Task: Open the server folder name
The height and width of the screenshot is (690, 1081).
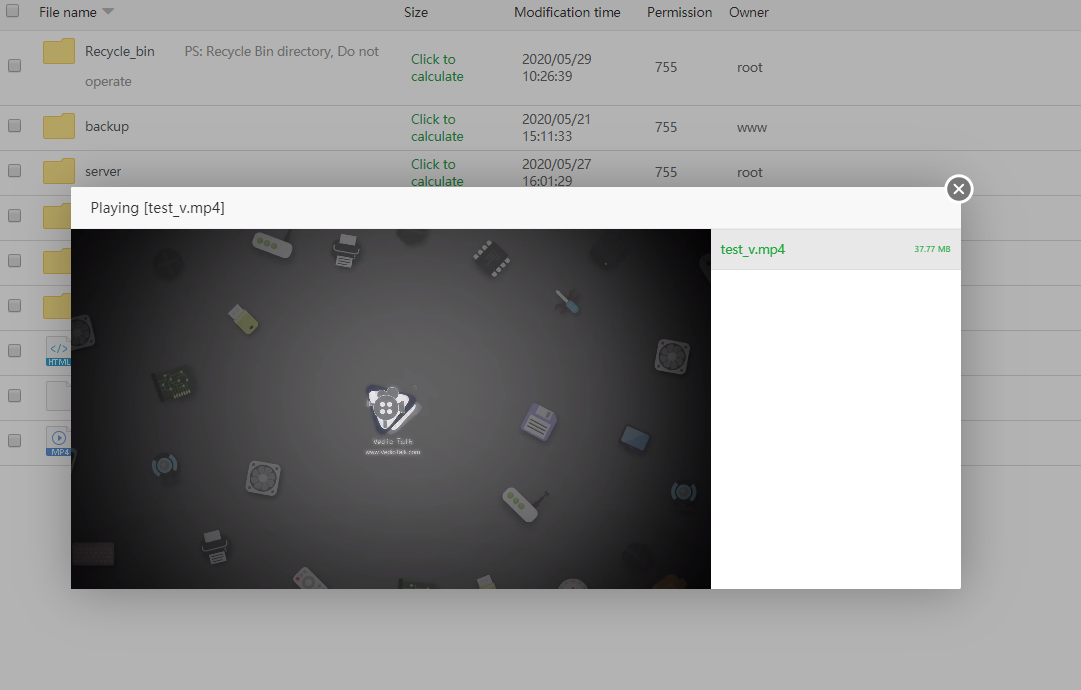Action: coord(103,172)
